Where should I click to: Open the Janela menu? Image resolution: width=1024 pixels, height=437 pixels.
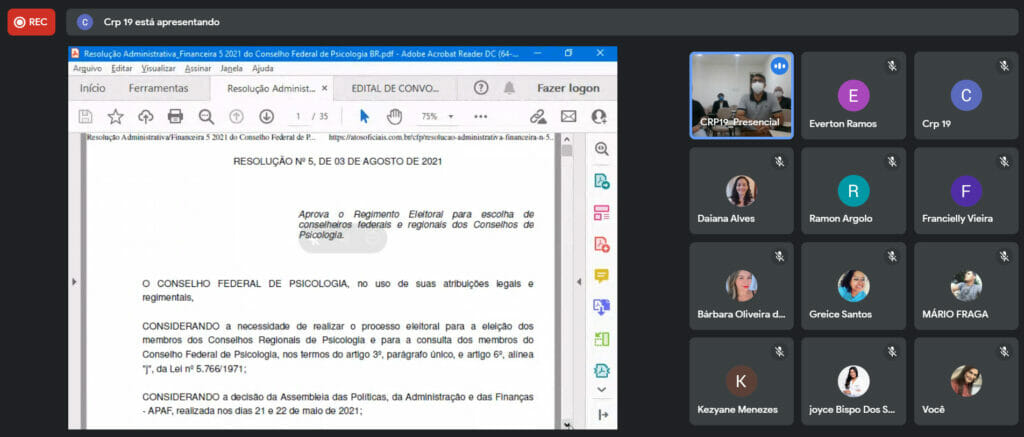pos(231,68)
